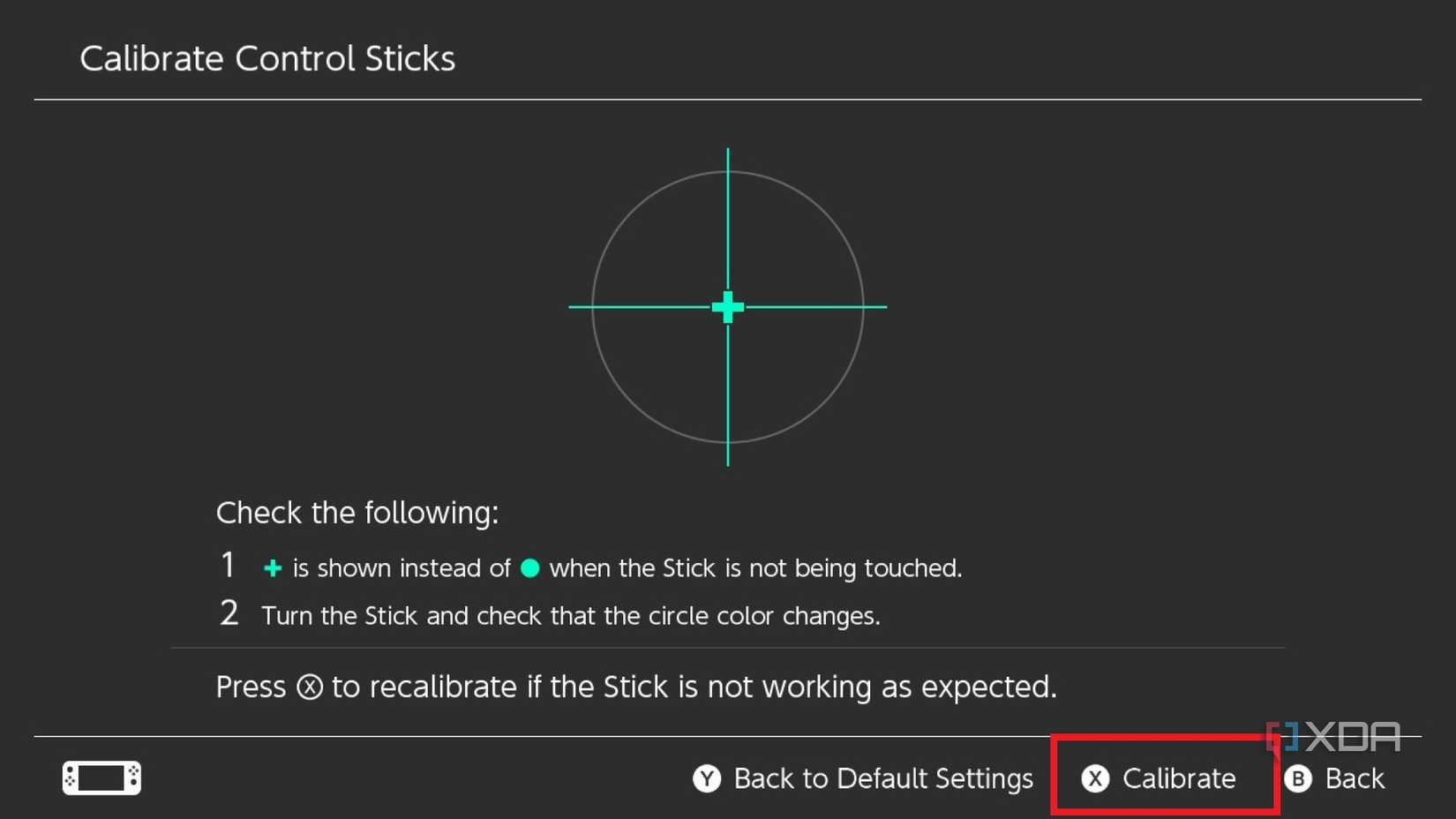The width and height of the screenshot is (1456, 819).
Task: Click the XDA watermark logo
Action: pyautogui.click(x=1333, y=737)
